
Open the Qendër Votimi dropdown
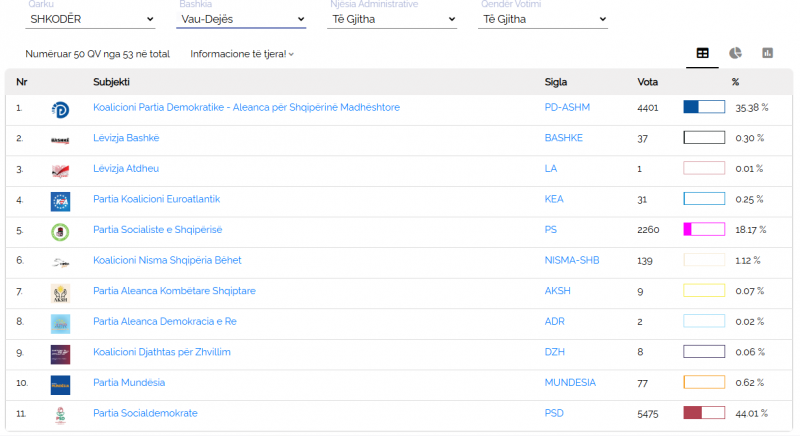click(x=543, y=19)
